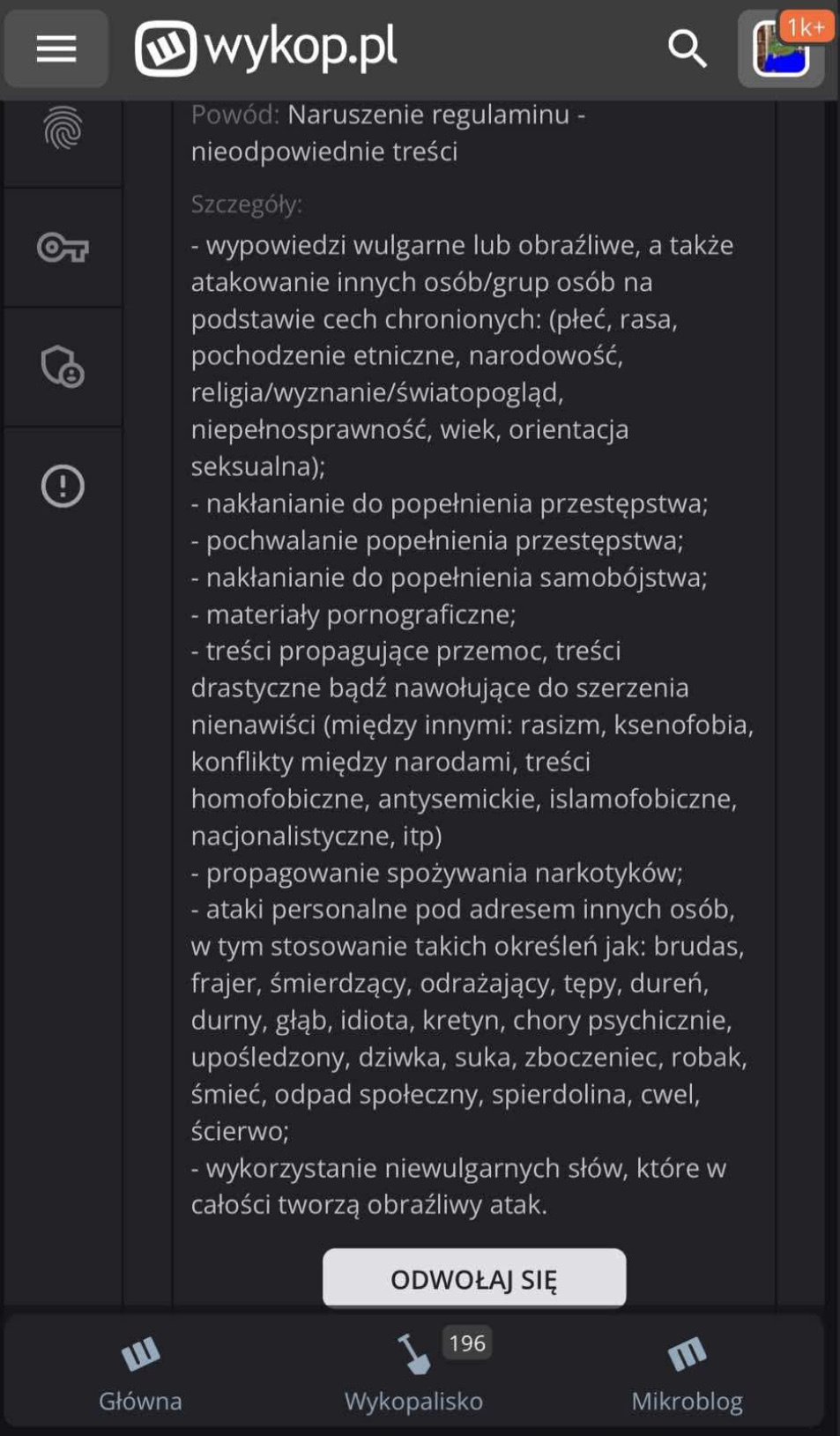This screenshot has height=1436, width=840.
Task: Tap the Mikroblog icon in bottom bar
Action: (687, 1354)
